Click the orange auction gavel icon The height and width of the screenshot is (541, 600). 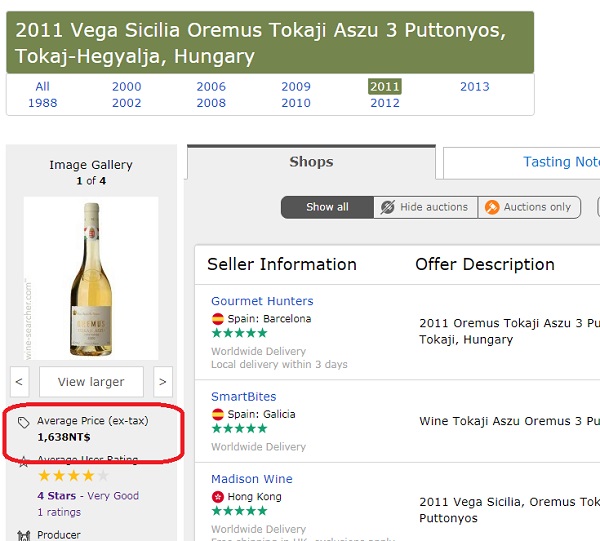(x=492, y=207)
